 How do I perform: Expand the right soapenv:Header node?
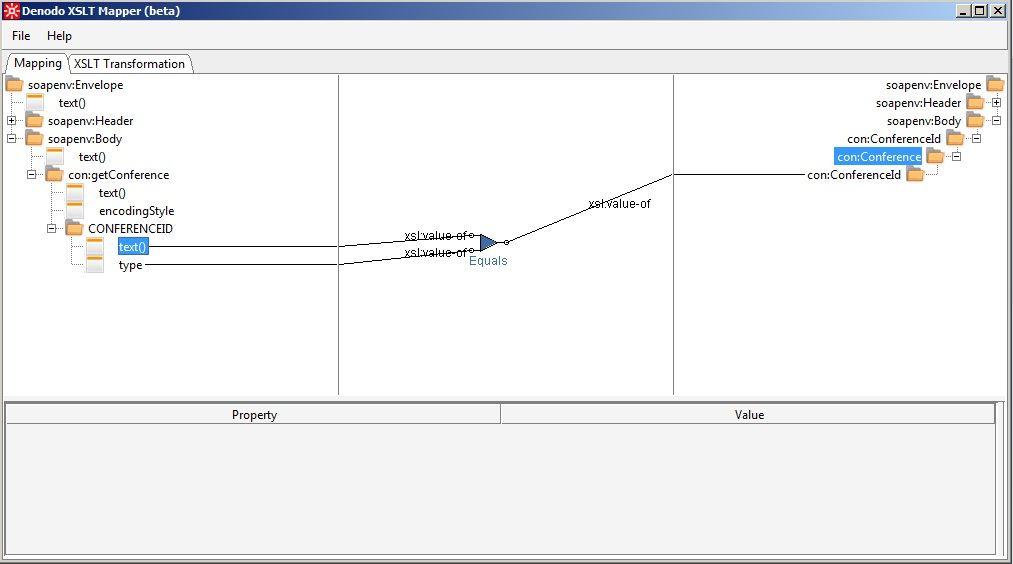[x=996, y=103]
